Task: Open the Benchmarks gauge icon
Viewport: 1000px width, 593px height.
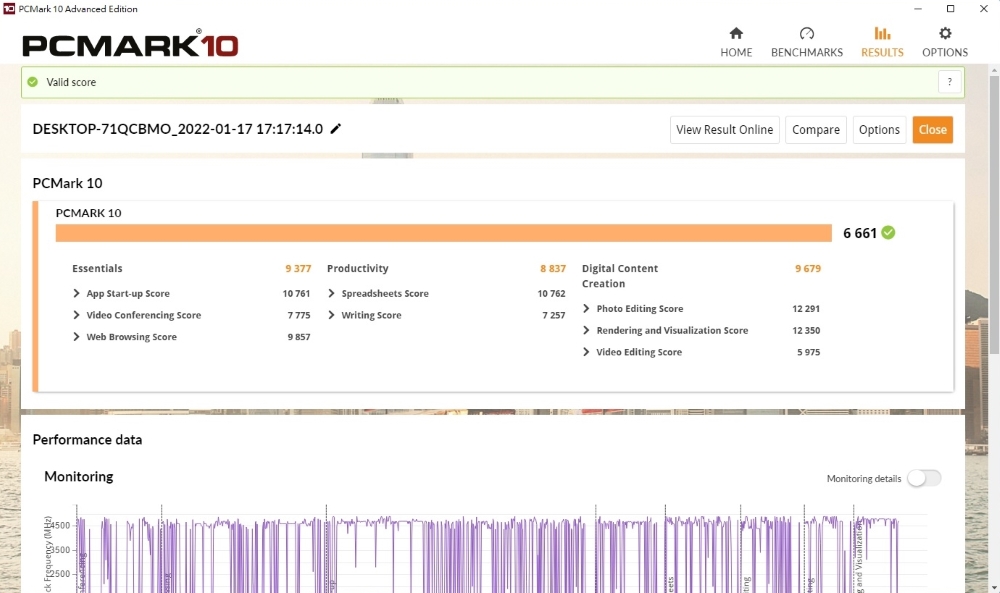Action: click(806, 34)
